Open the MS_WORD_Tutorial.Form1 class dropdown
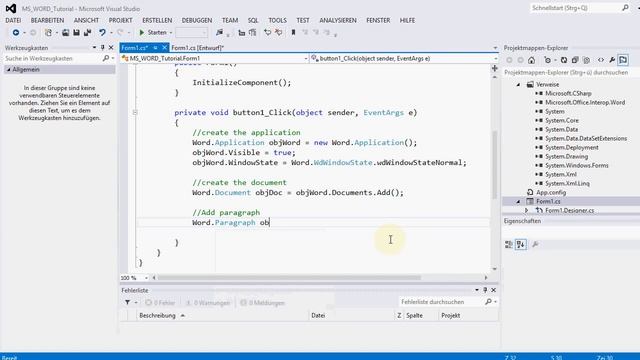This screenshot has width=640, height=360. [214, 58]
